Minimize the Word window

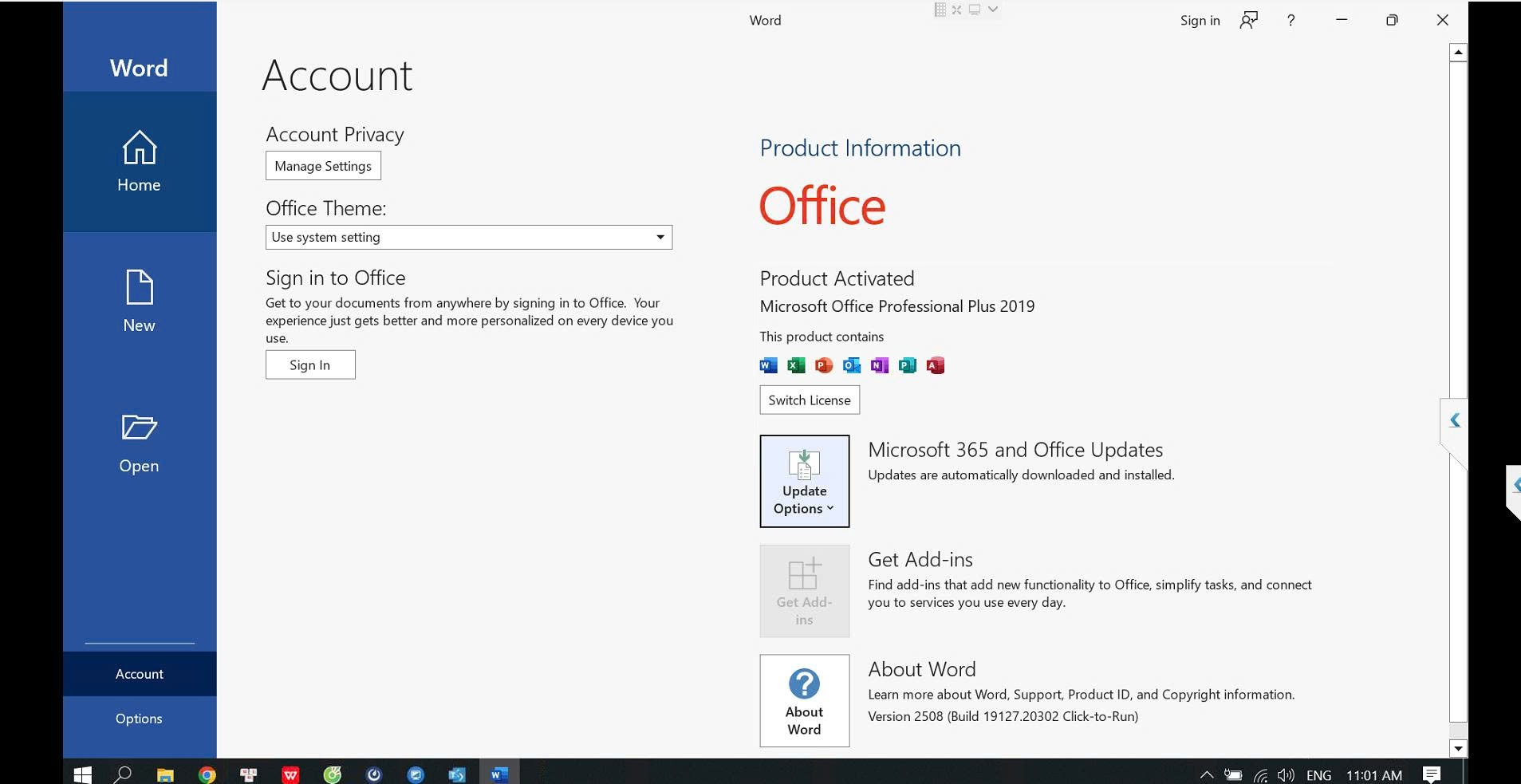coord(1342,21)
